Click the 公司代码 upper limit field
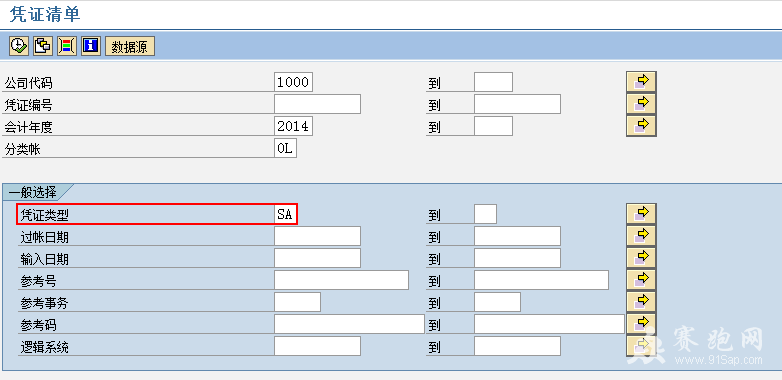The width and height of the screenshot is (782, 380). click(493, 82)
